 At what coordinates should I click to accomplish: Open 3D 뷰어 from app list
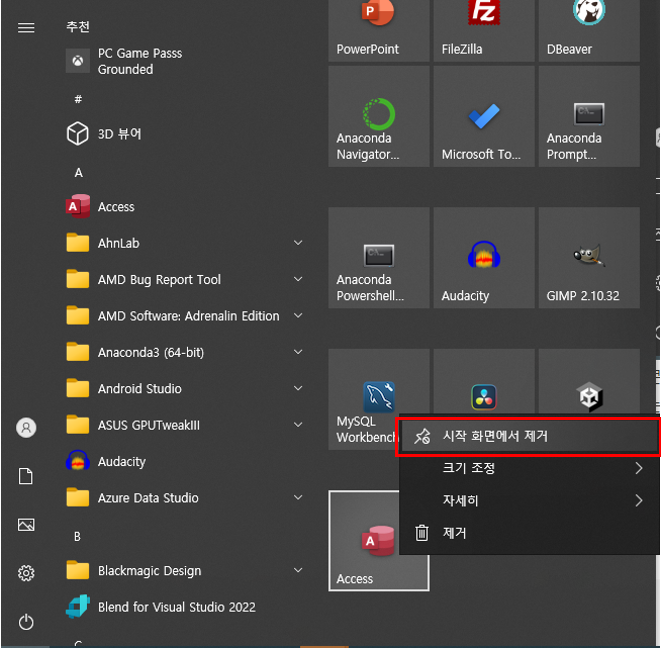pos(184,134)
